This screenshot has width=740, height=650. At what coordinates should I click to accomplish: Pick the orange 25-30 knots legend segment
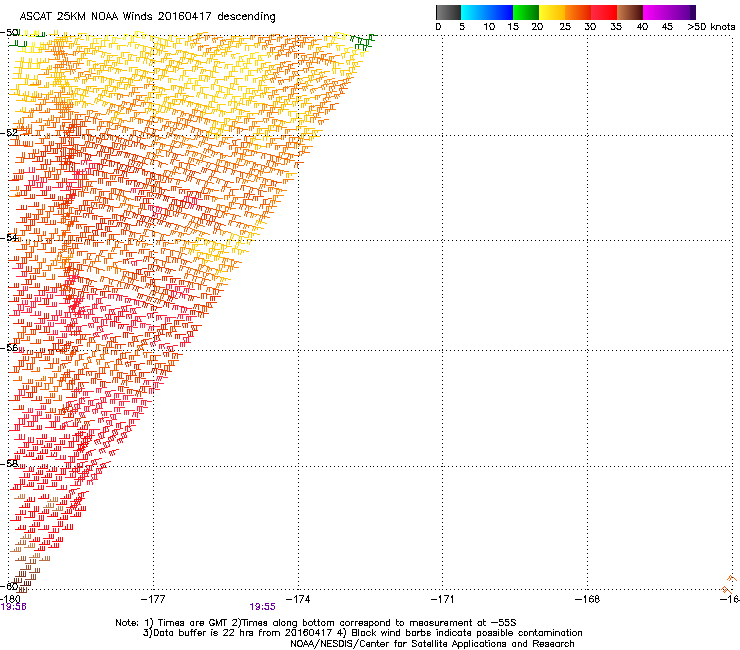point(578,12)
